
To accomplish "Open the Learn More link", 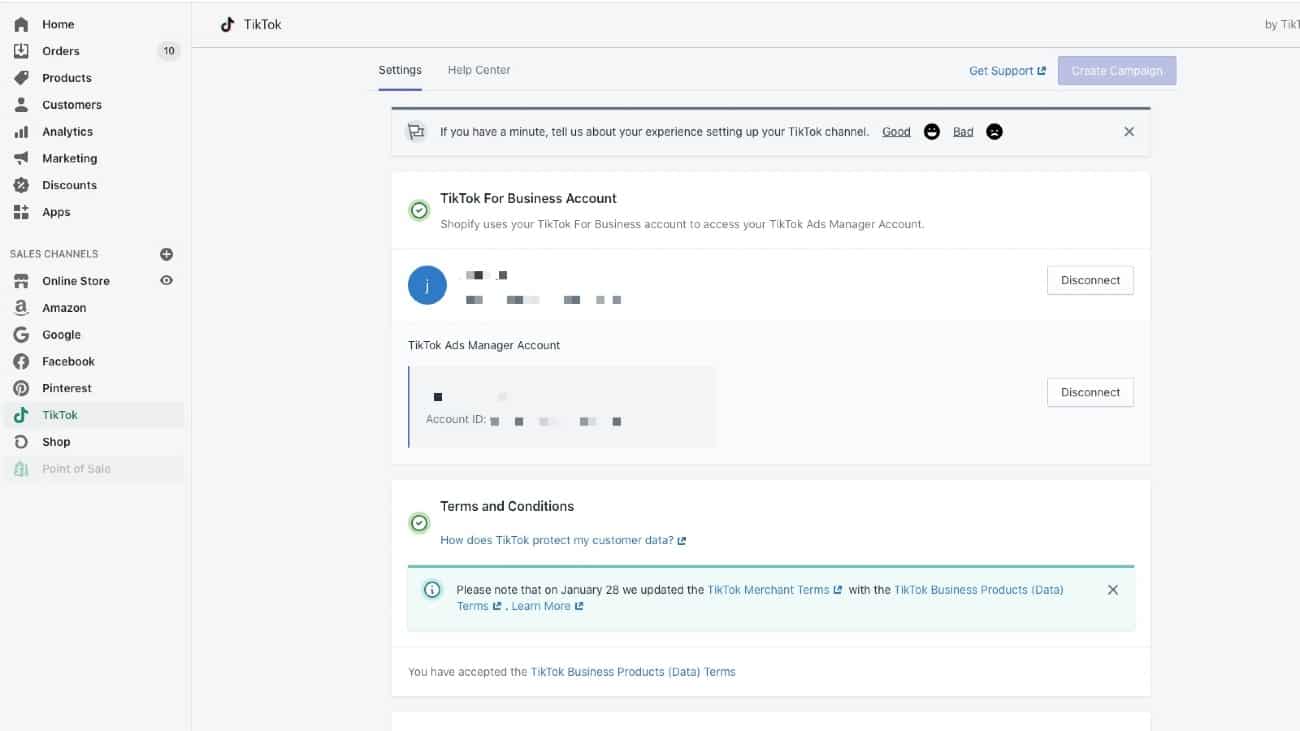I will 547,606.
